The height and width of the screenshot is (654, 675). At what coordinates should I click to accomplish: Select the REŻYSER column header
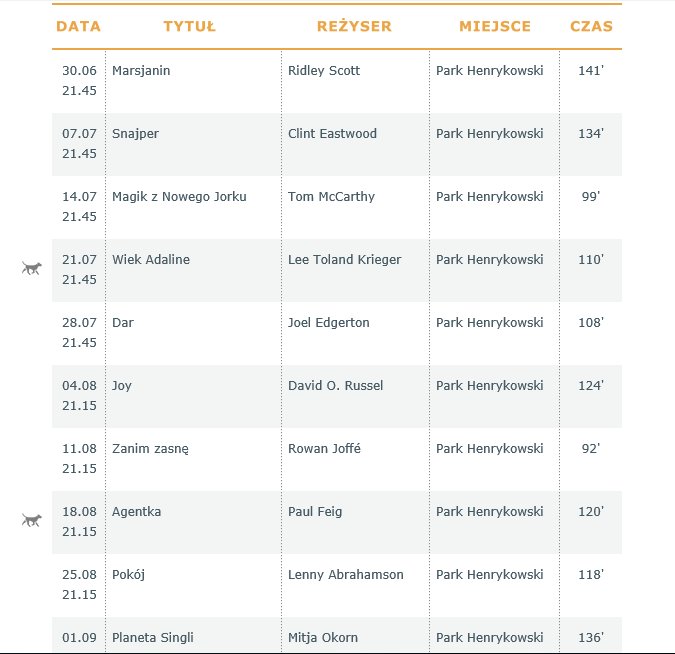[x=354, y=26]
